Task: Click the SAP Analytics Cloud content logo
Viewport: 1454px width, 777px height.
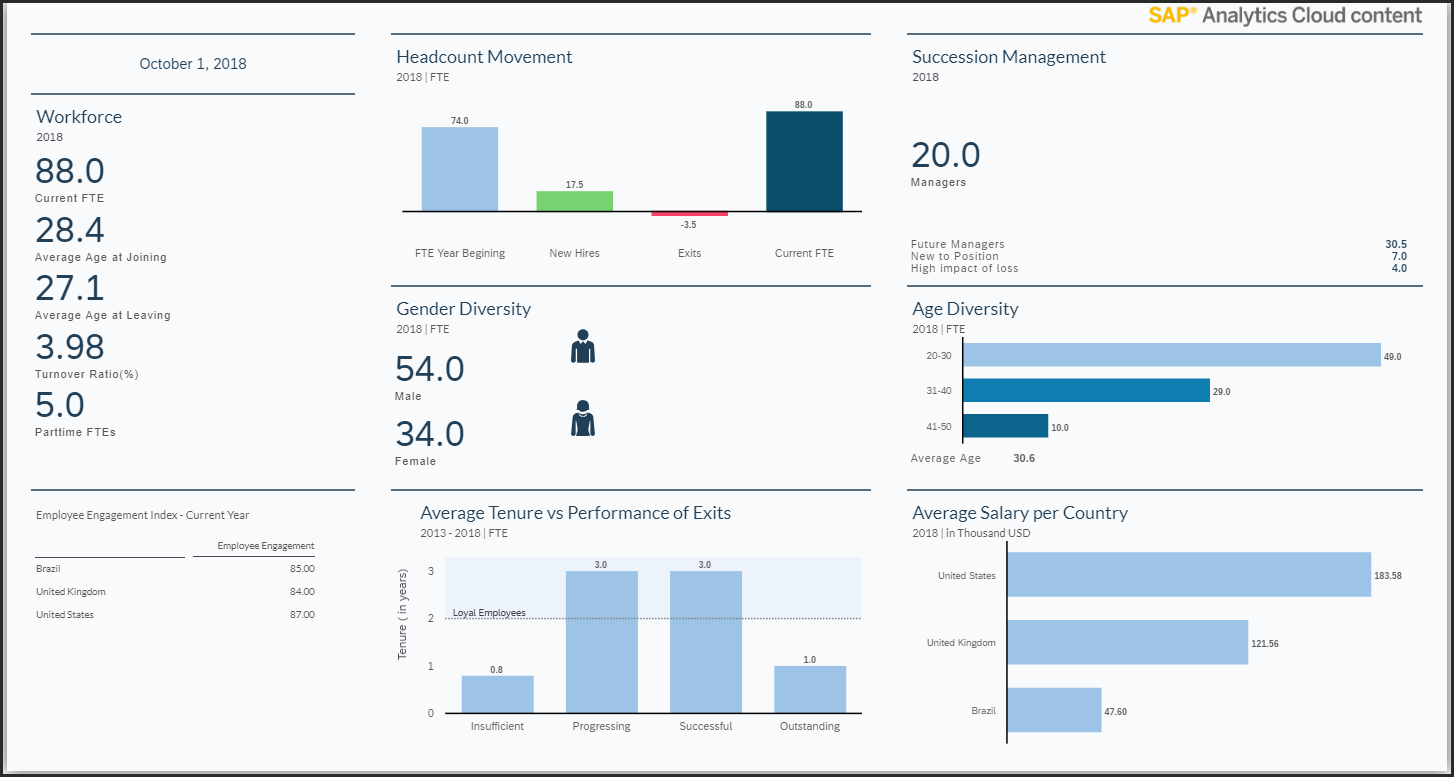Action: point(1285,15)
